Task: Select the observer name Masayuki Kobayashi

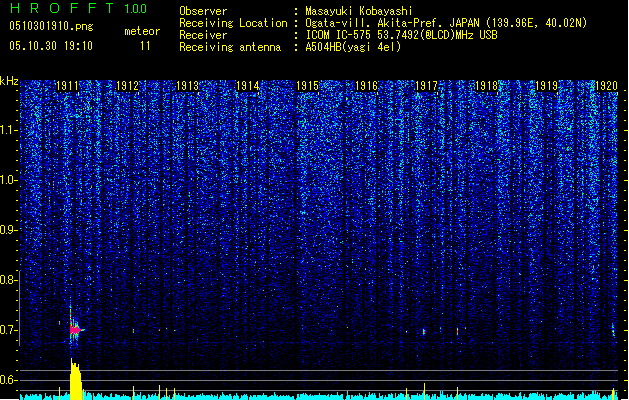Action: [x=359, y=11]
